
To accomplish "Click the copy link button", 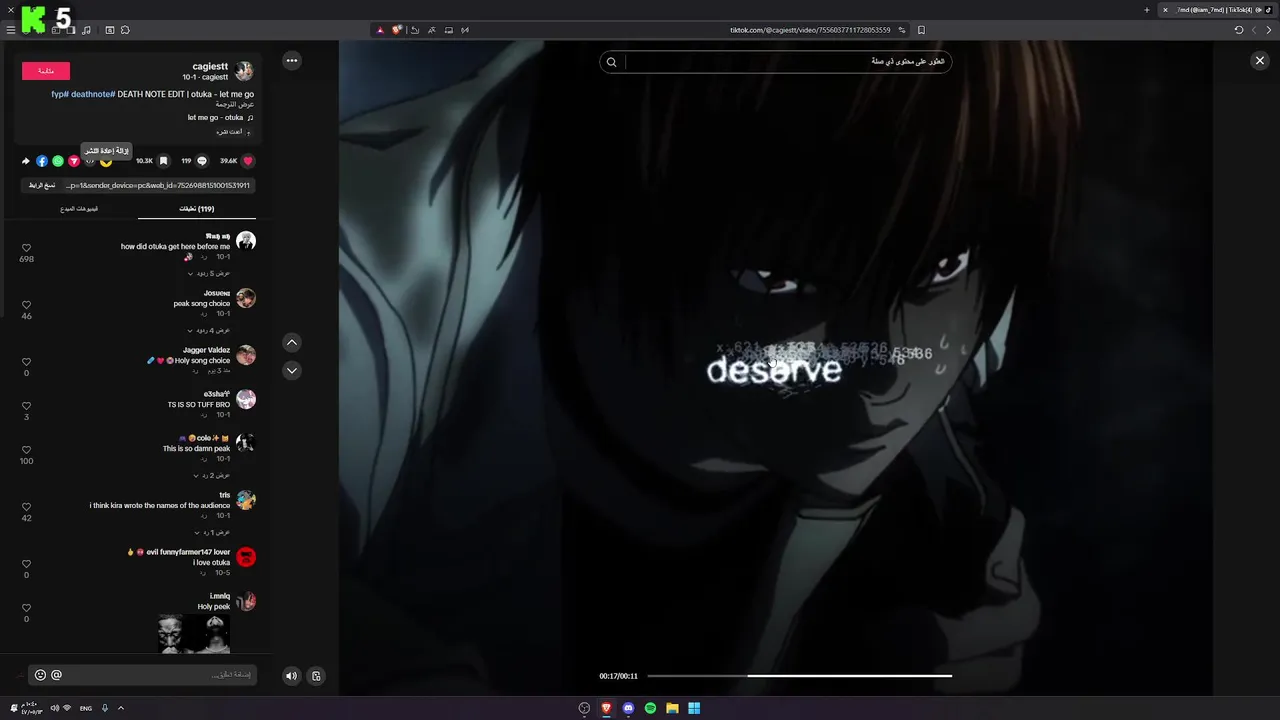I will [x=42, y=185].
